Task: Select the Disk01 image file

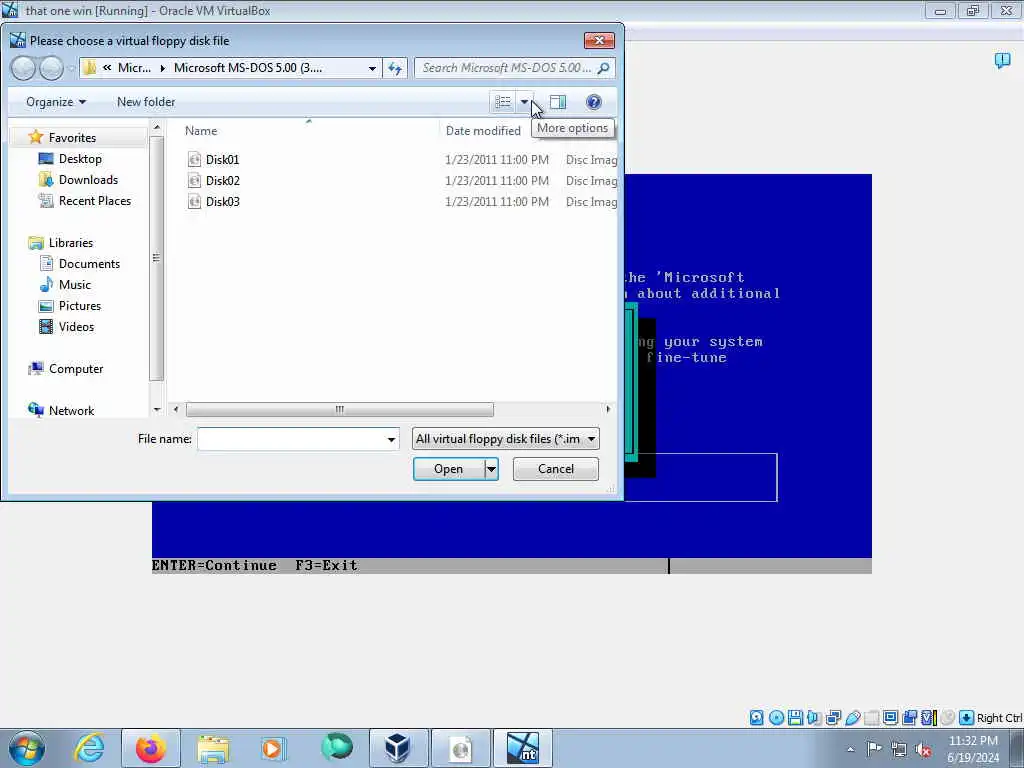Action: (x=223, y=159)
